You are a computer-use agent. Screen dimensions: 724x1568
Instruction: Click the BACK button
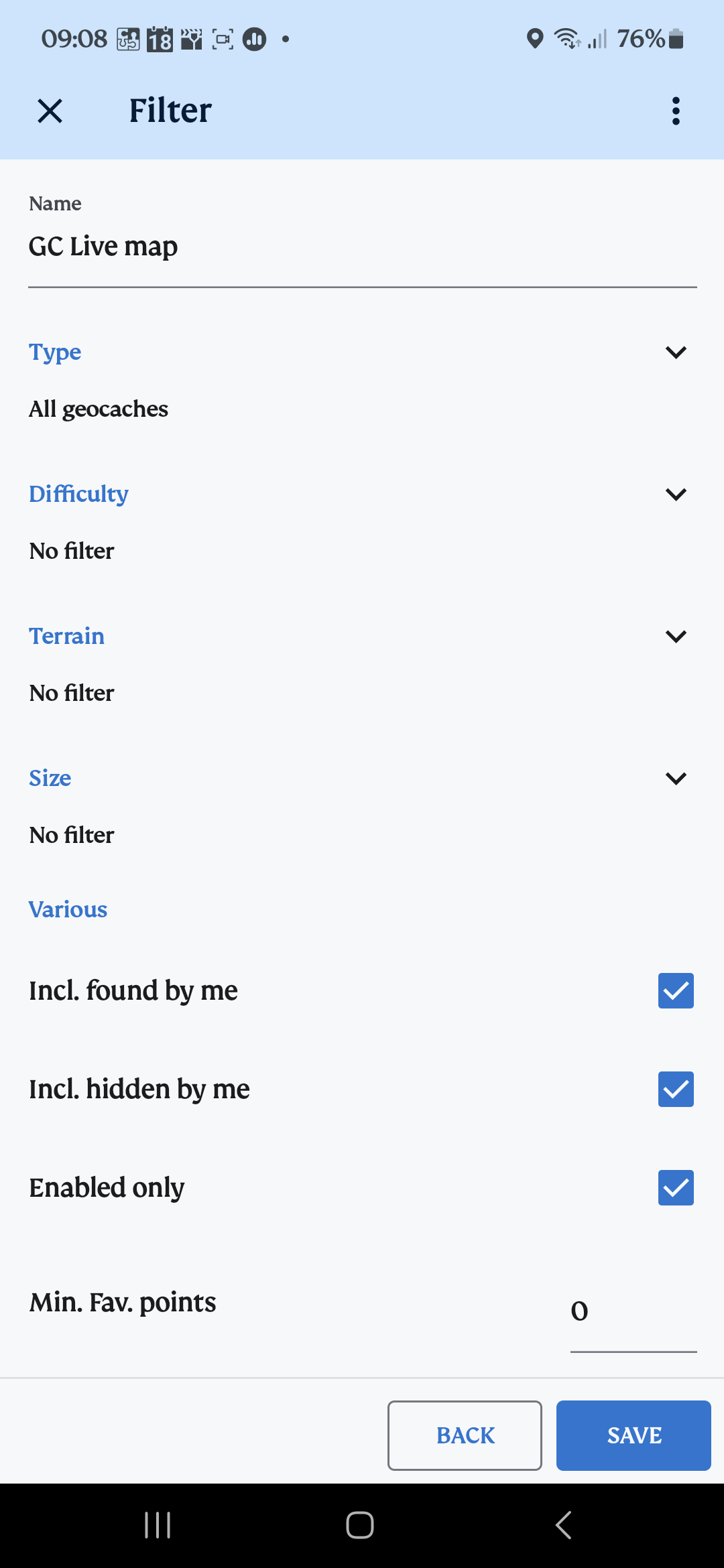[x=465, y=1435]
